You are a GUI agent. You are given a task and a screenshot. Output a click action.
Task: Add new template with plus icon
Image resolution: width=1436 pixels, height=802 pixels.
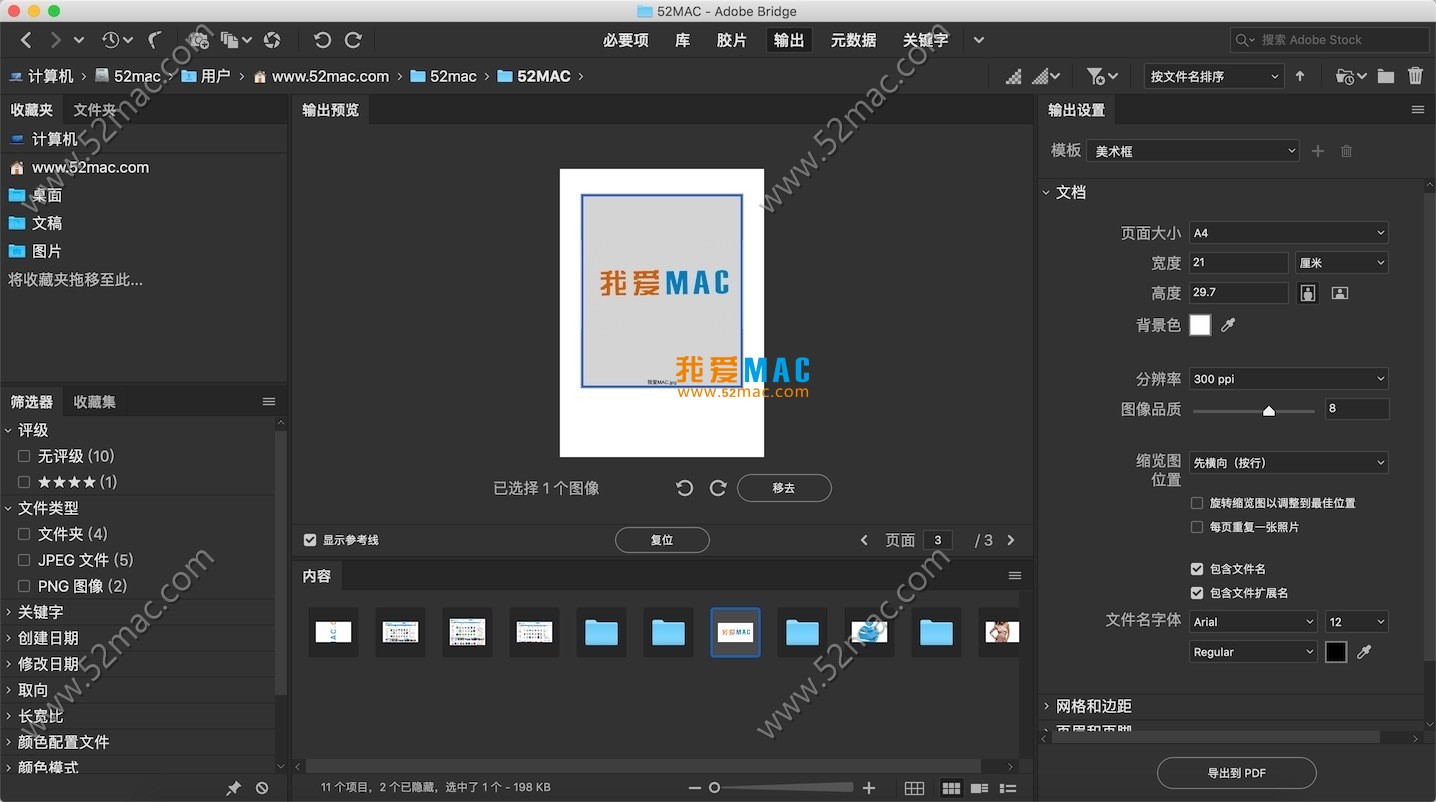(x=1318, y=151)
